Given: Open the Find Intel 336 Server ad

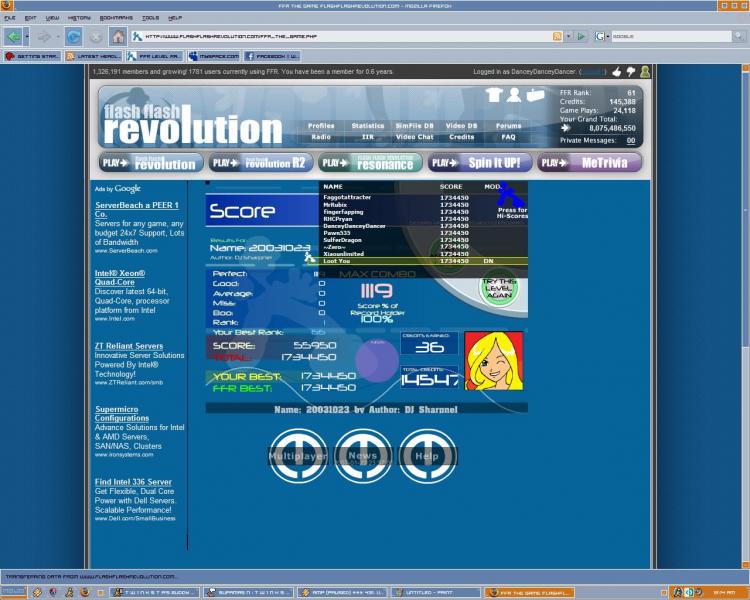Looking at the screenshot, I should 133,482.
